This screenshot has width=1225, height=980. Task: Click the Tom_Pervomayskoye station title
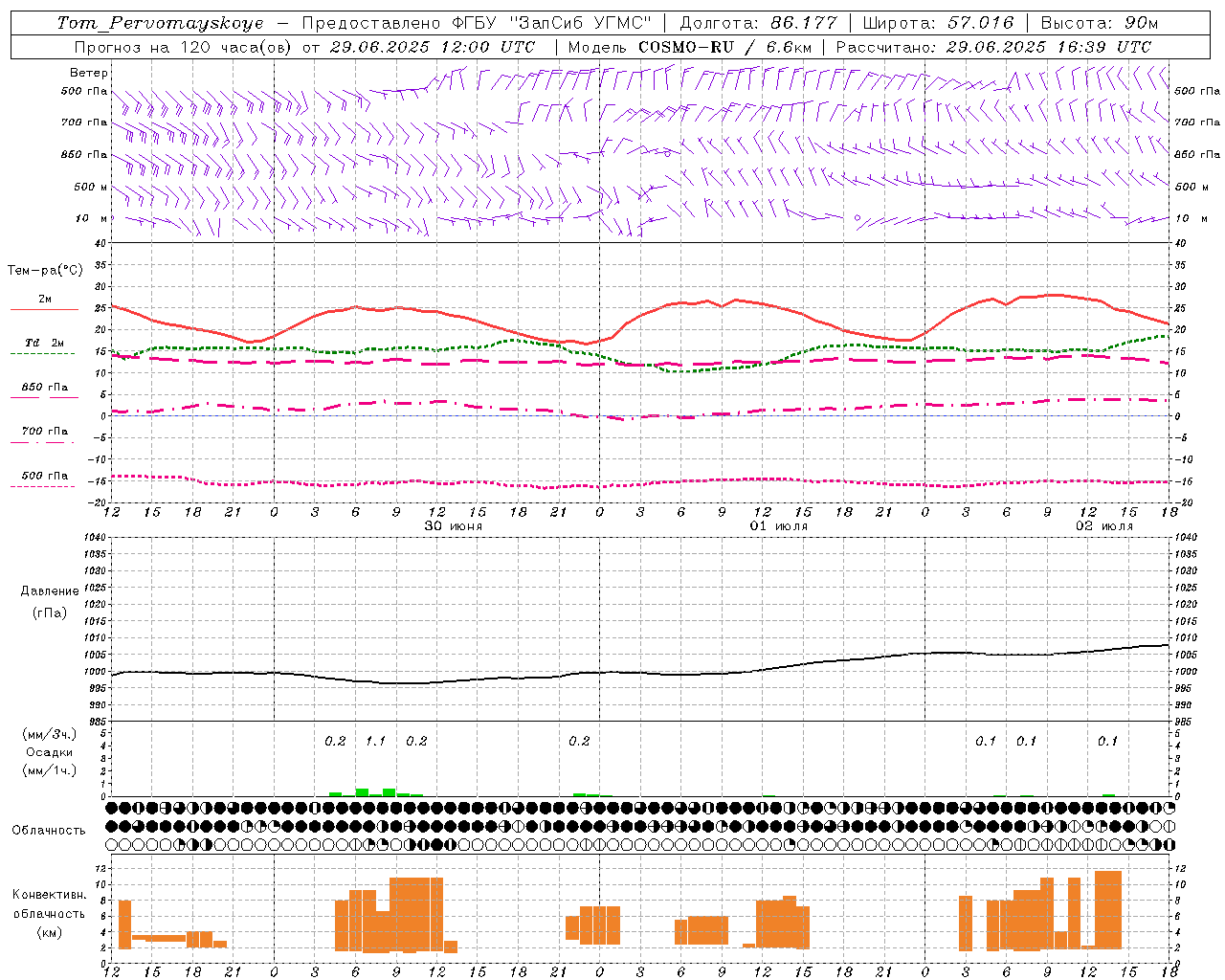point(161,23)
